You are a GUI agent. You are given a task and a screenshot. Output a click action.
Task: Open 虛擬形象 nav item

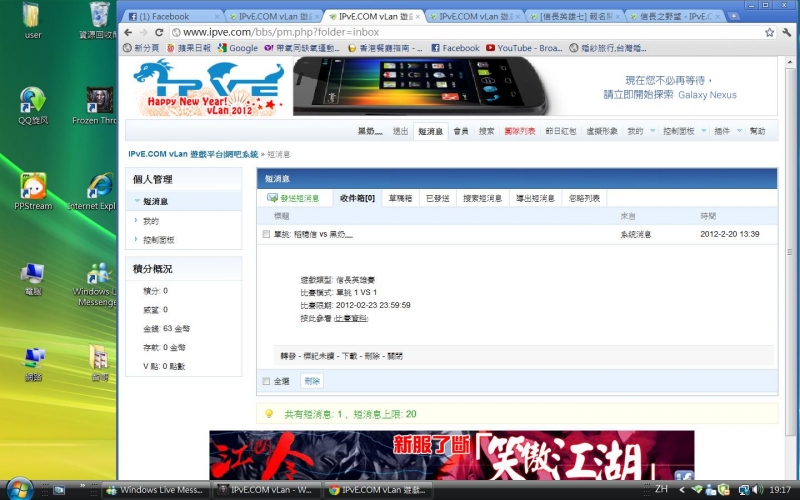point(602,131)
